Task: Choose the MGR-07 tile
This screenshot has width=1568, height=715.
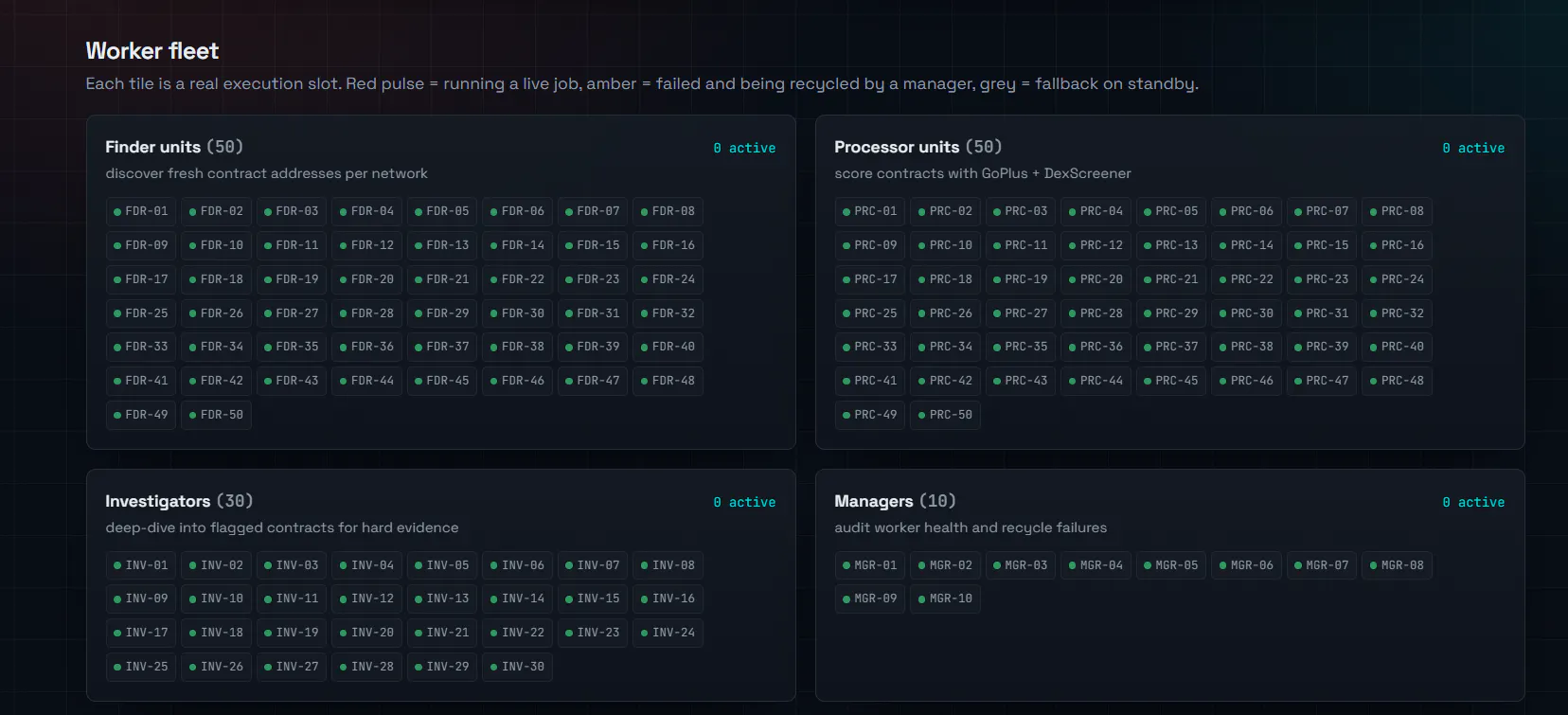Action: (x=1322, y=565)
